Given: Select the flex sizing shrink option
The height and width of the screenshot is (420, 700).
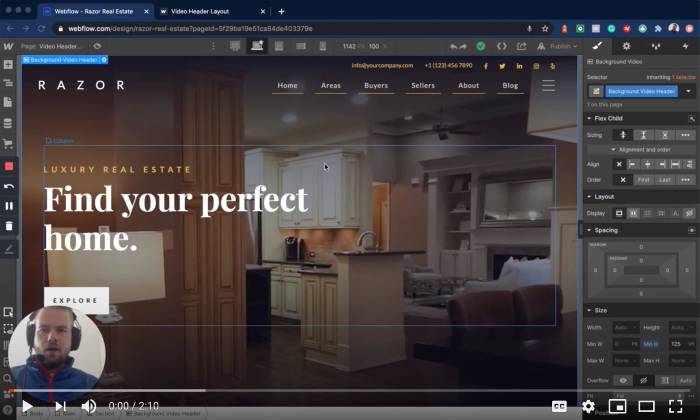Looking at the screenshot, I should (x=623, y=135).
